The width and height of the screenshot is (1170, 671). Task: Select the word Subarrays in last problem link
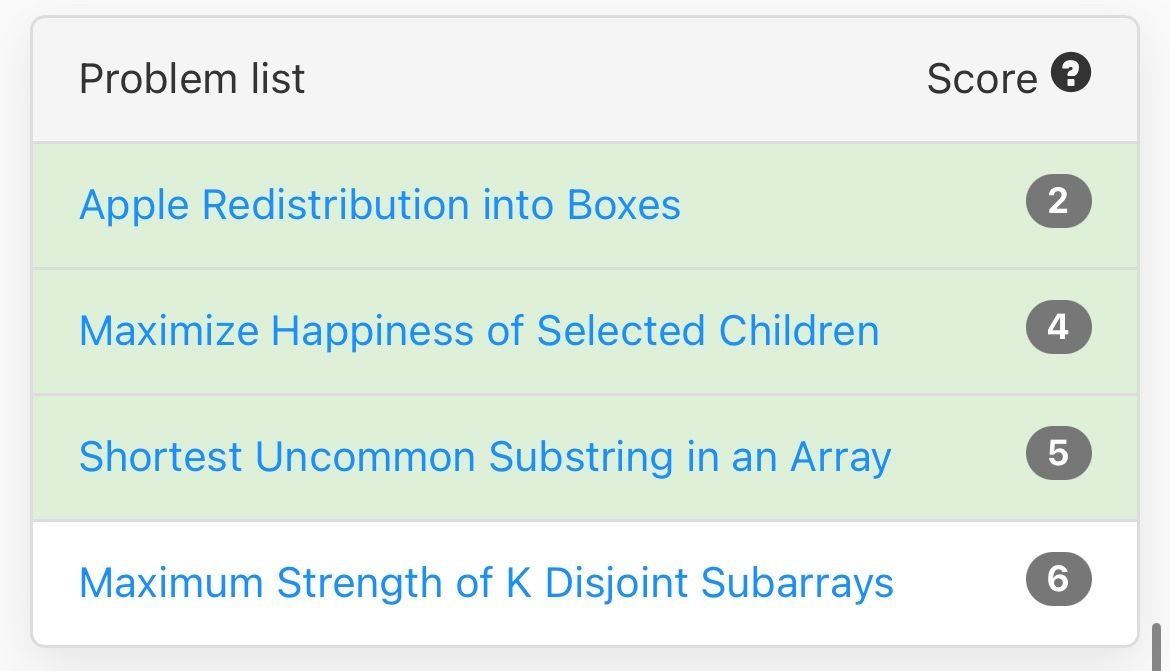[x=797, y=583]
